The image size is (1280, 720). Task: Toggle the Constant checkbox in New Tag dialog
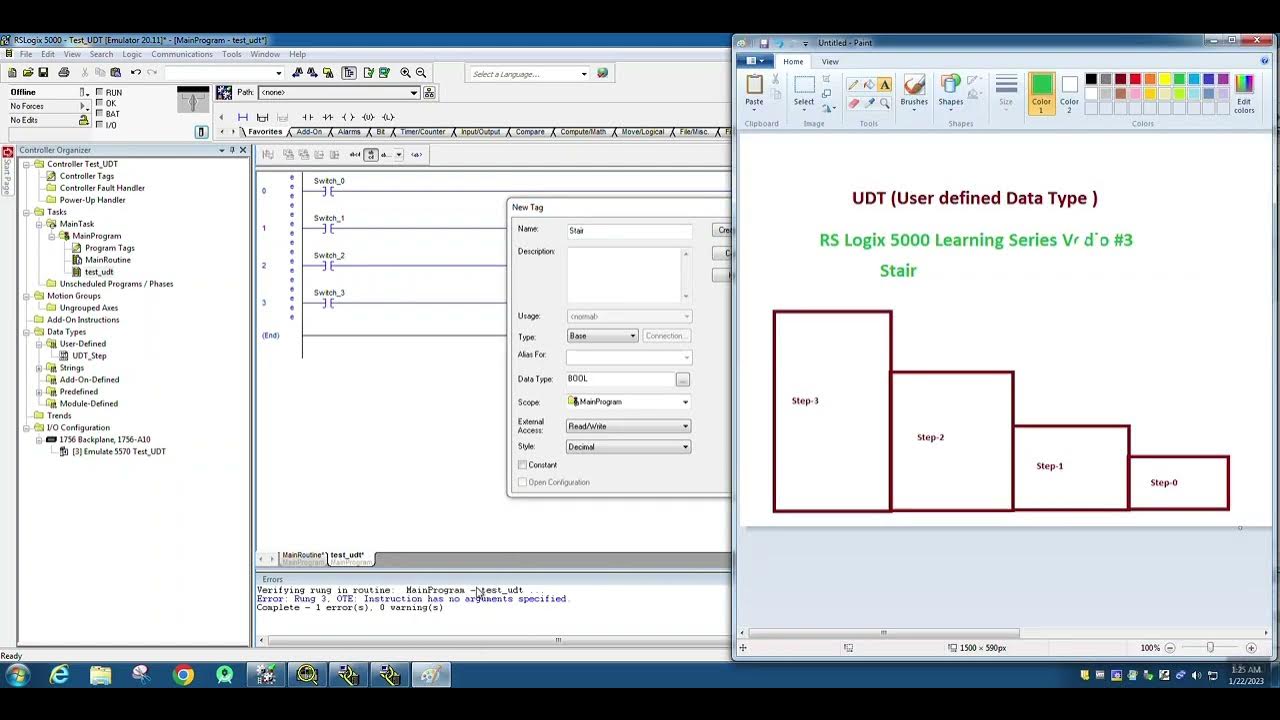click(x=522, y=465)
